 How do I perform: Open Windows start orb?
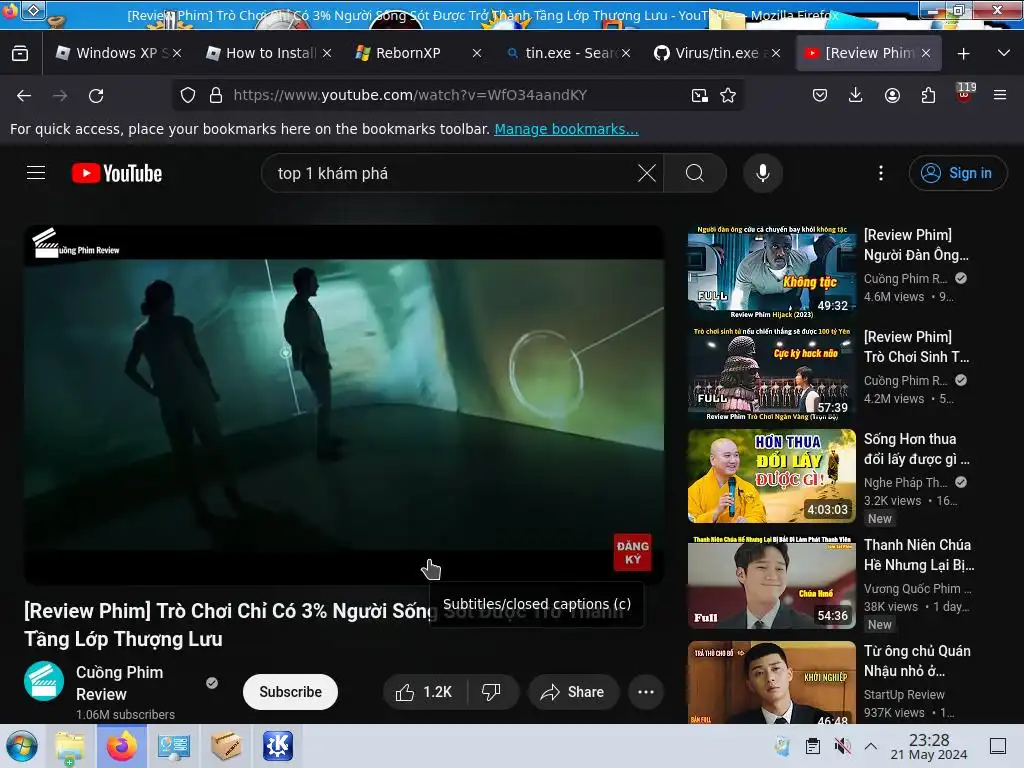point(22,746)
